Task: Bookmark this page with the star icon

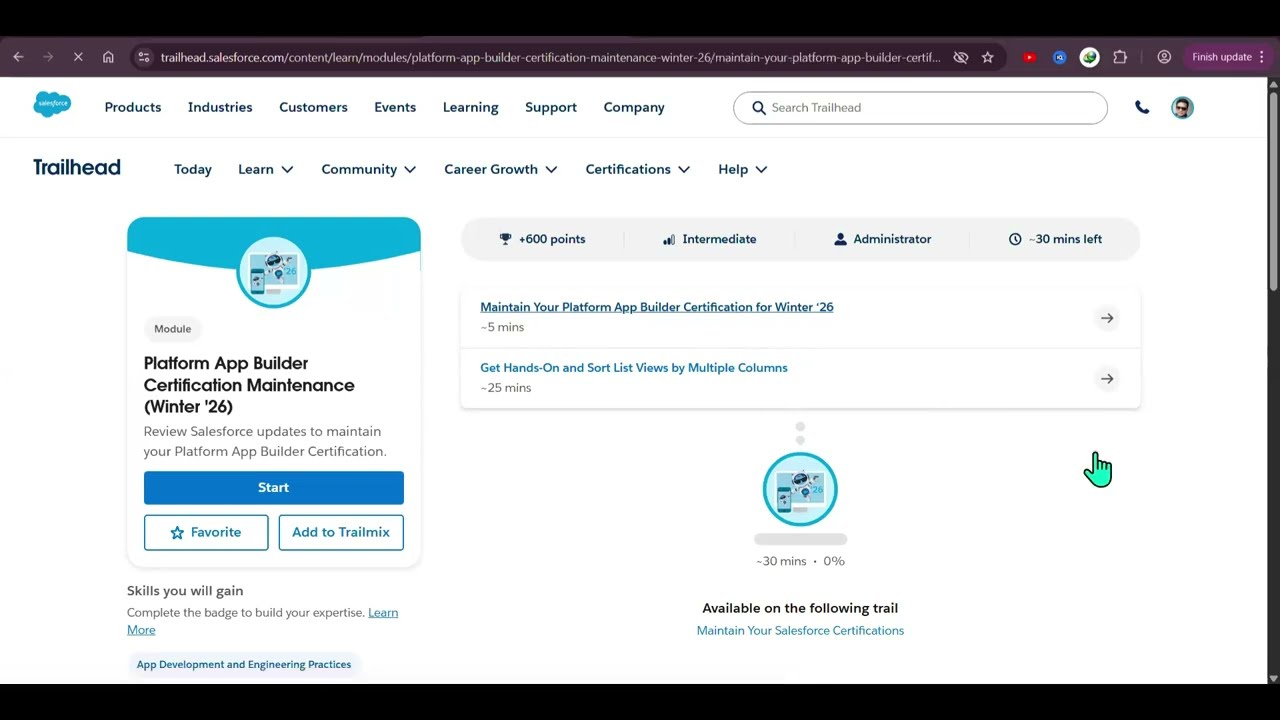Action: click(988, 57)
